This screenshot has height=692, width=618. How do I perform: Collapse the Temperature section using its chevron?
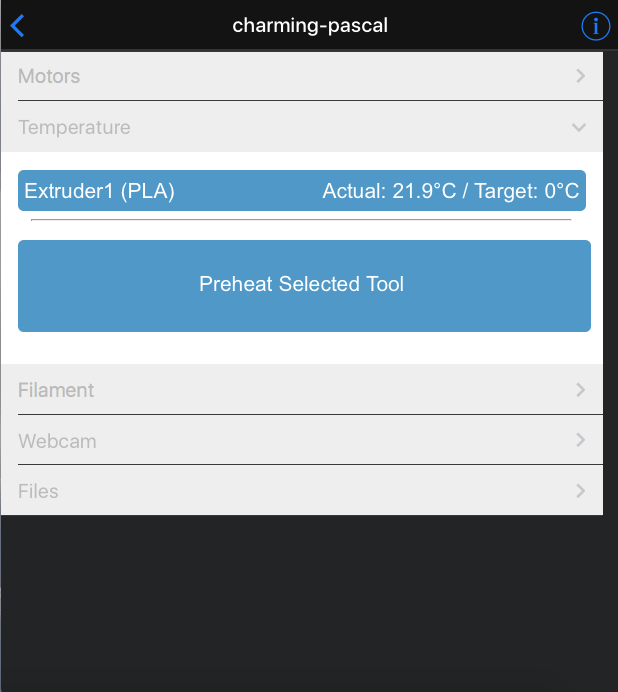(x=579, y=128)
